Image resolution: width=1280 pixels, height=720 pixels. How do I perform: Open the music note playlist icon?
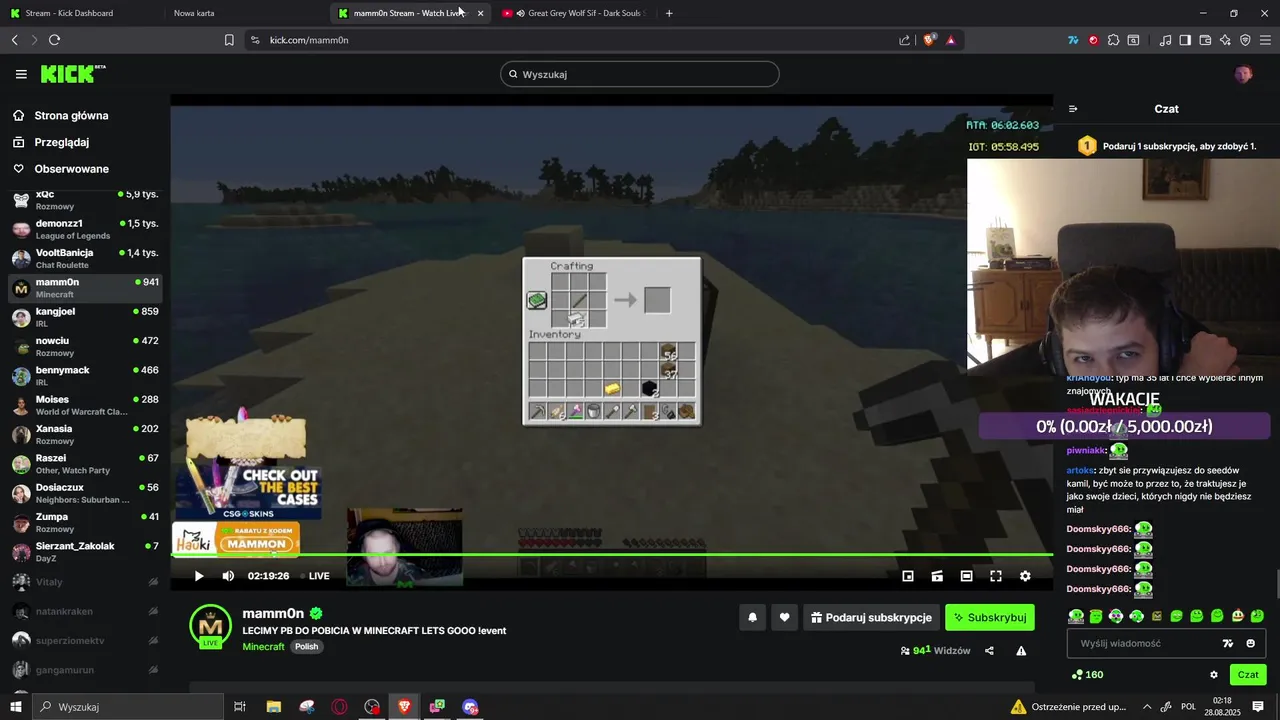[x=1165, y=40]
